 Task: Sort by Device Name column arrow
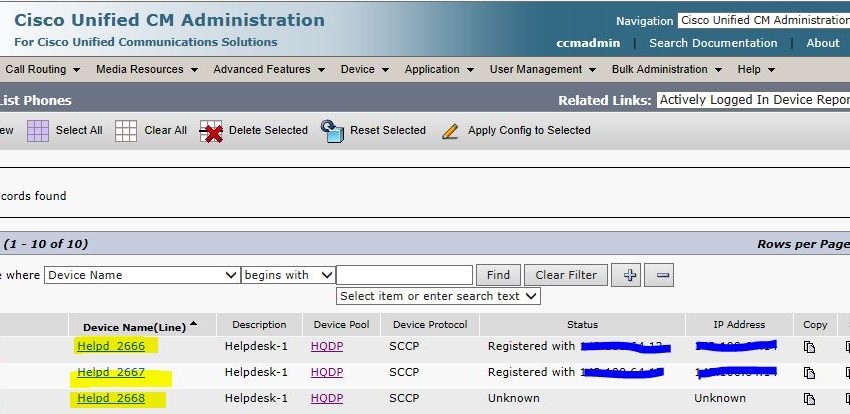pos(193,324)
